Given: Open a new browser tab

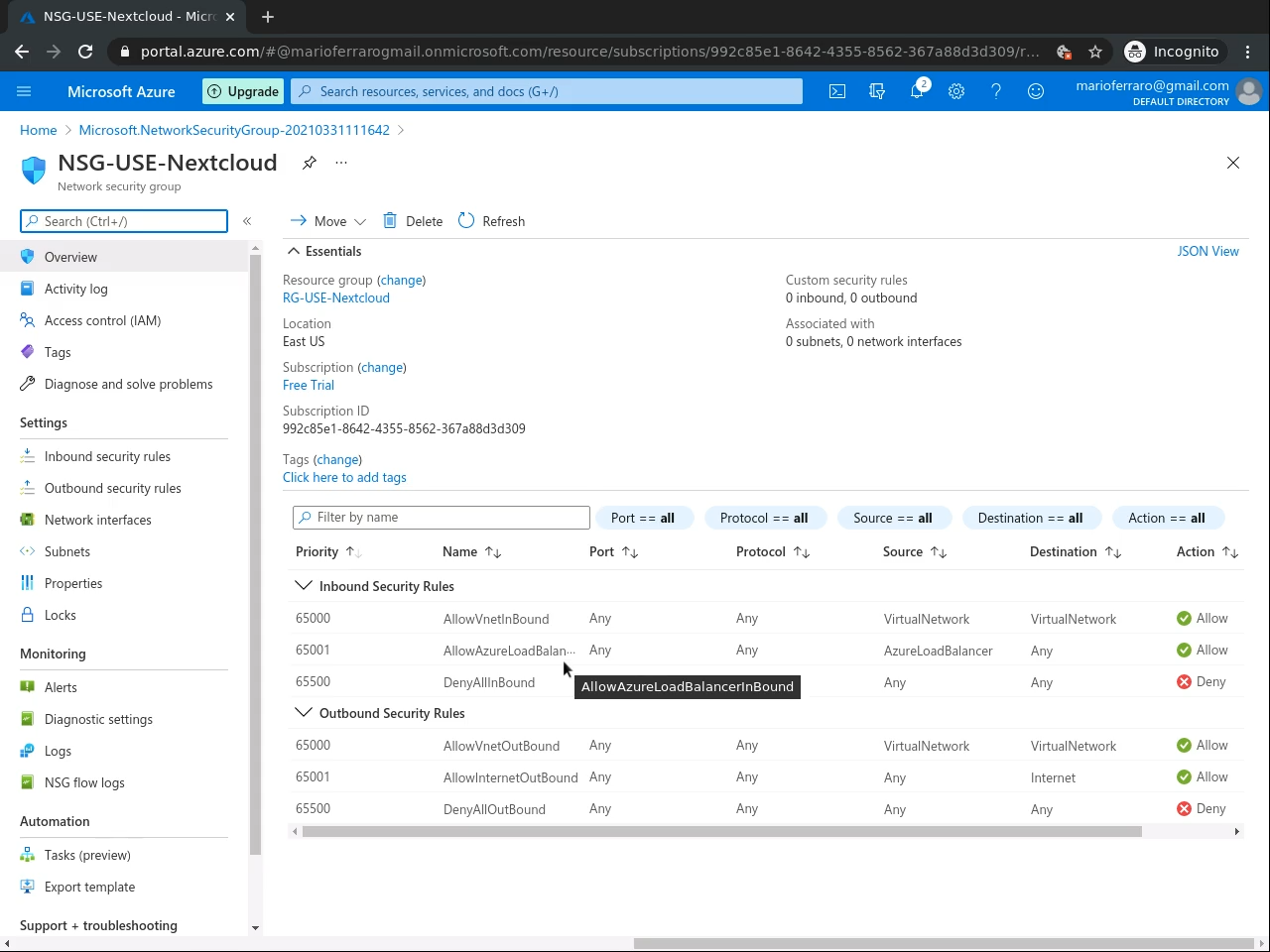Looking at the screenshot, I should click(268, 16).
